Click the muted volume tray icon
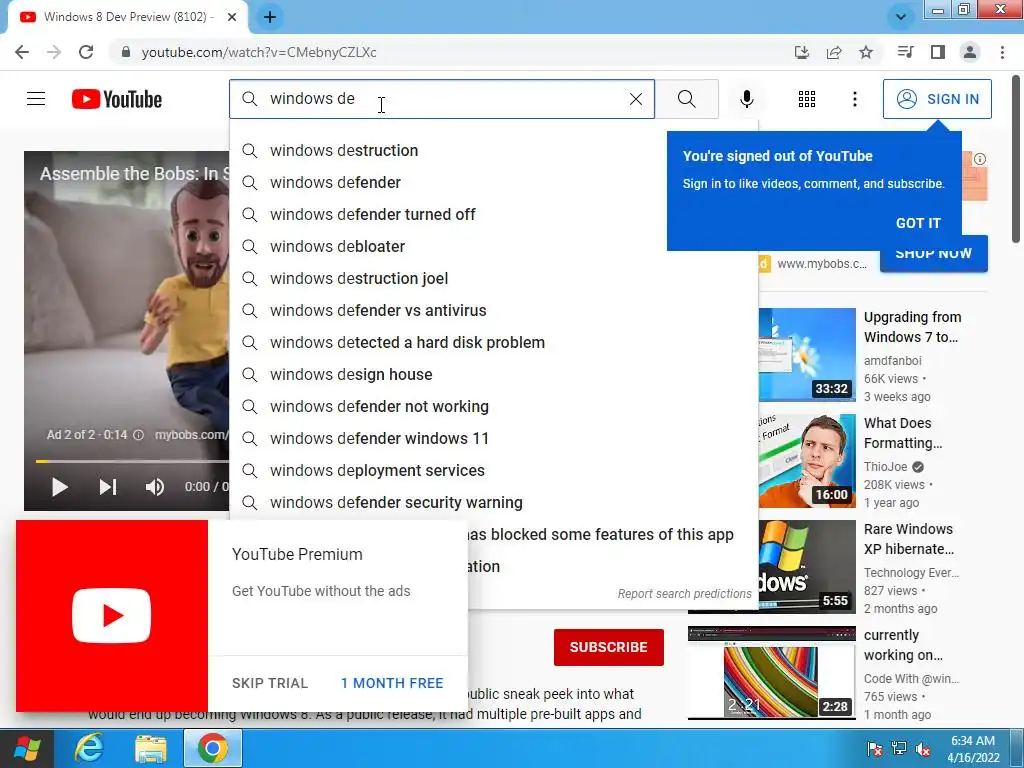 tap(922, 749)
